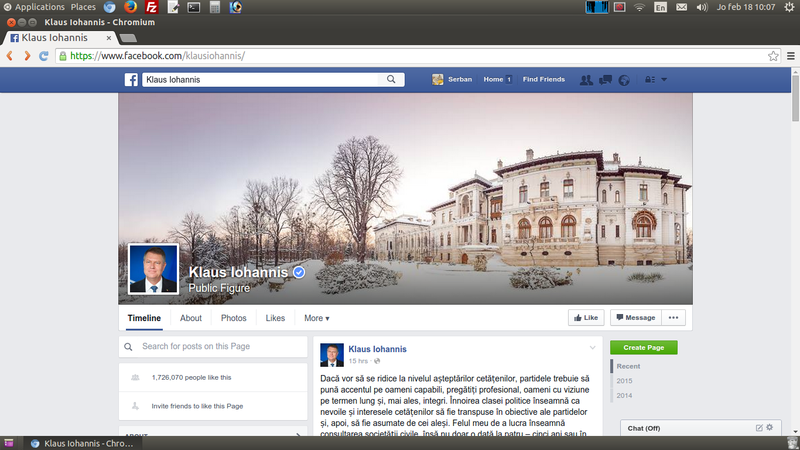Screen dimensions: 800x450
Task: Expand post options chevron on post
Action: [x=592, y=348]
